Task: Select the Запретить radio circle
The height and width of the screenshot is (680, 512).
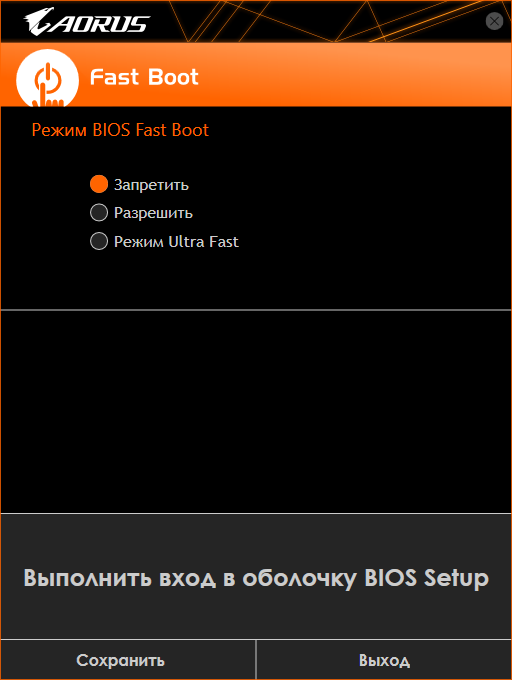Action: [99, 184]
